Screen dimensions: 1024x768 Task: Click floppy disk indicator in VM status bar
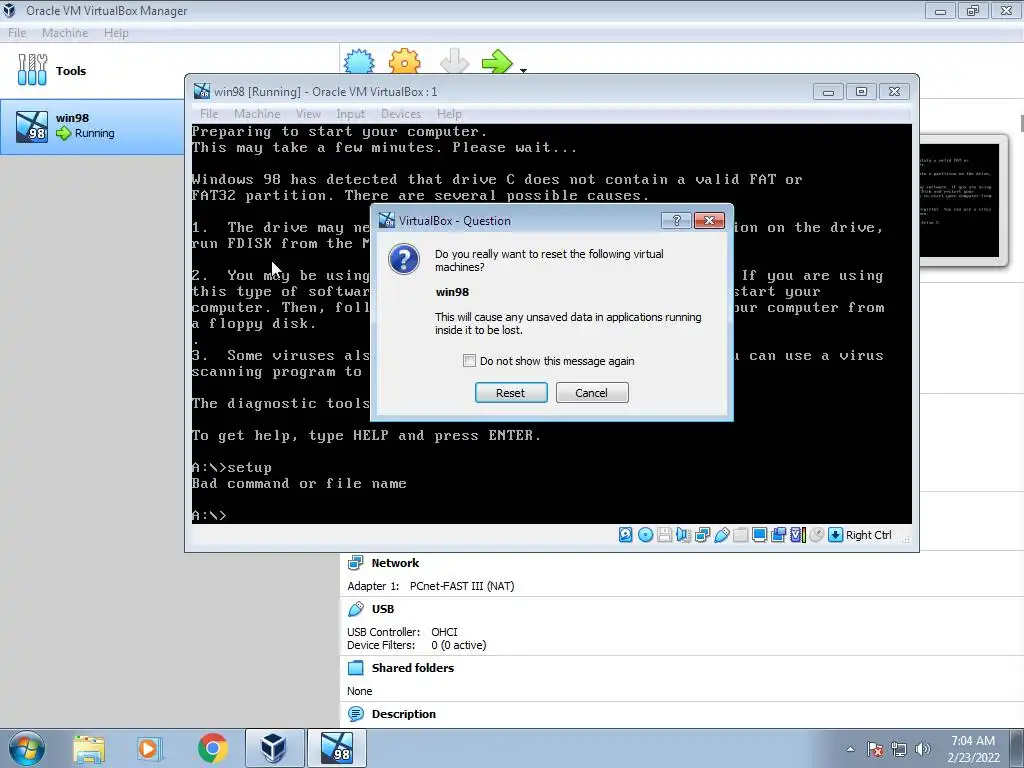665,535
